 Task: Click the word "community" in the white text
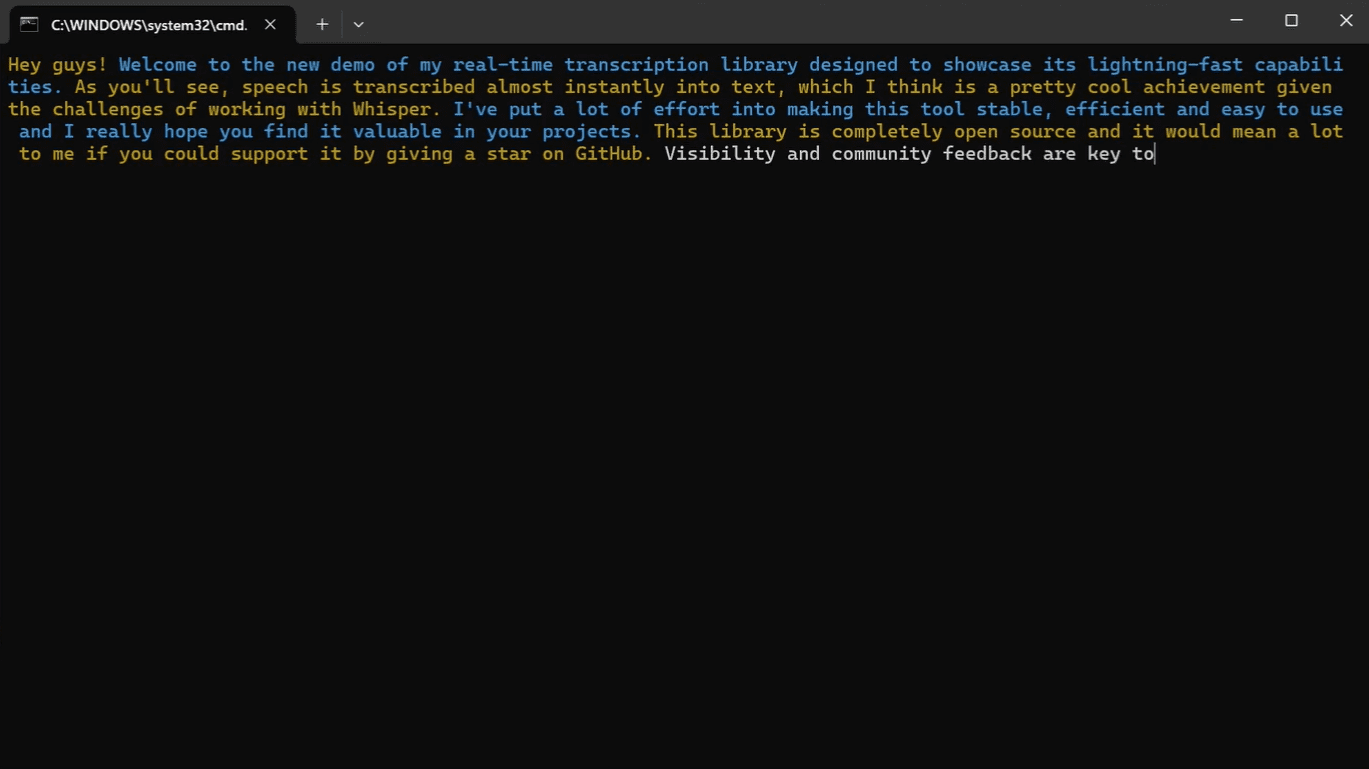point(881,154)
